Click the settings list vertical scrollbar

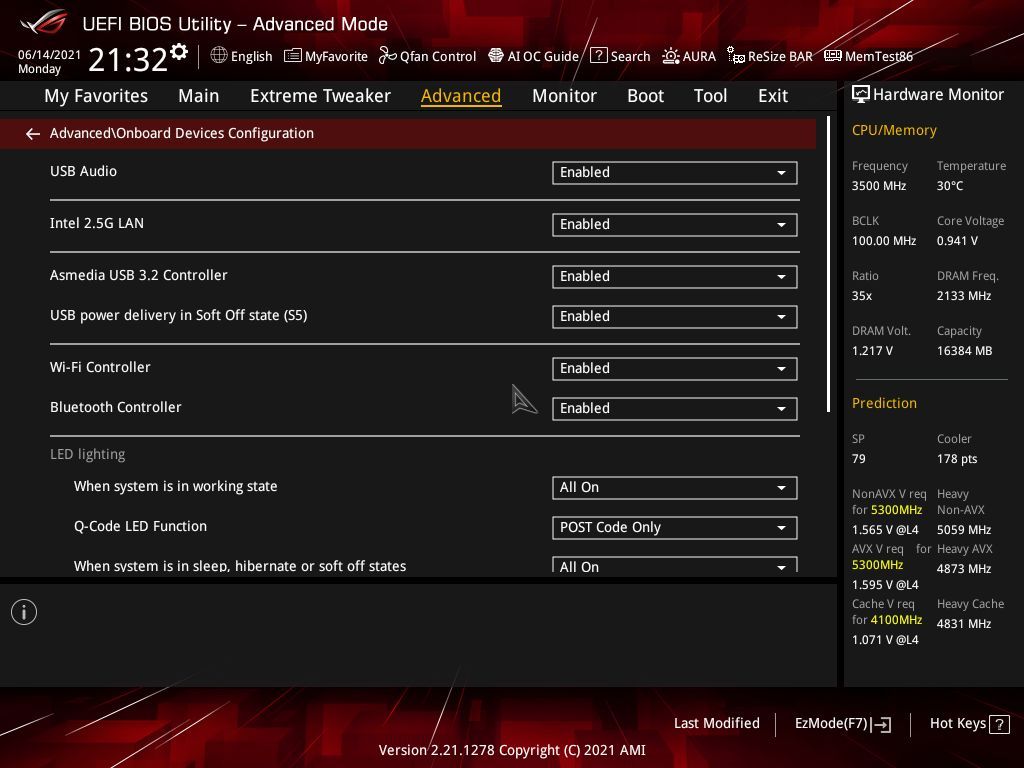(828, 264)
